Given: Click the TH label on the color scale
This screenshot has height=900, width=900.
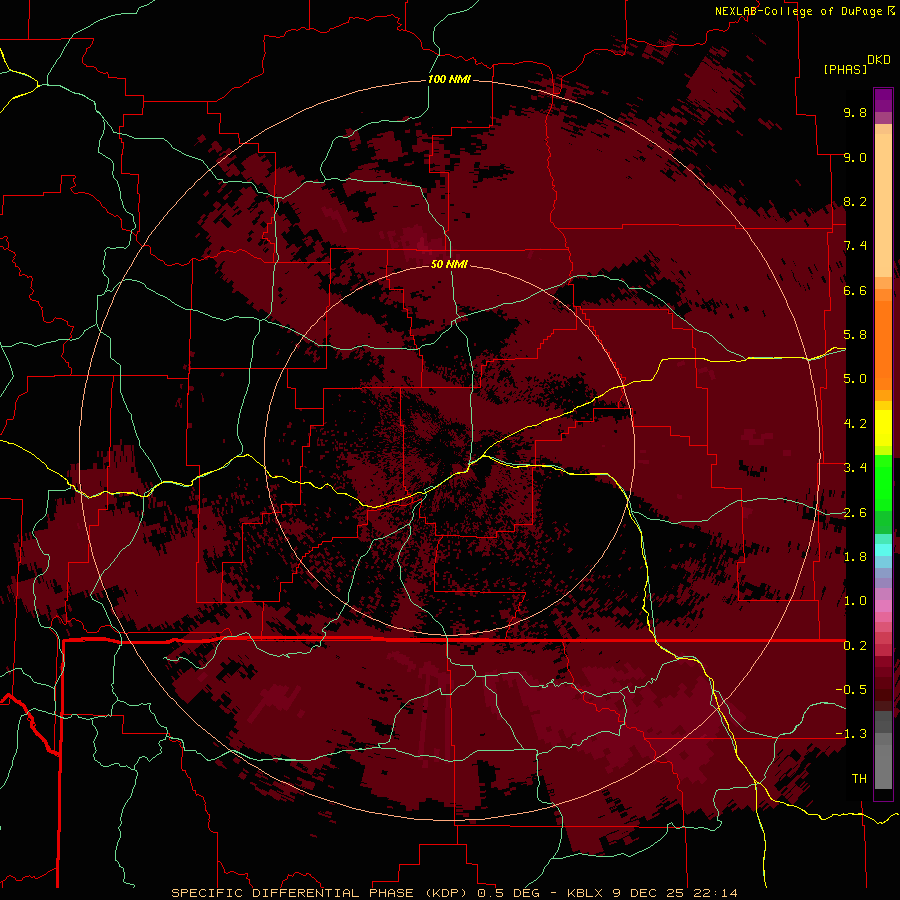Looking at the screenshot, I should [x=859, y=779].
